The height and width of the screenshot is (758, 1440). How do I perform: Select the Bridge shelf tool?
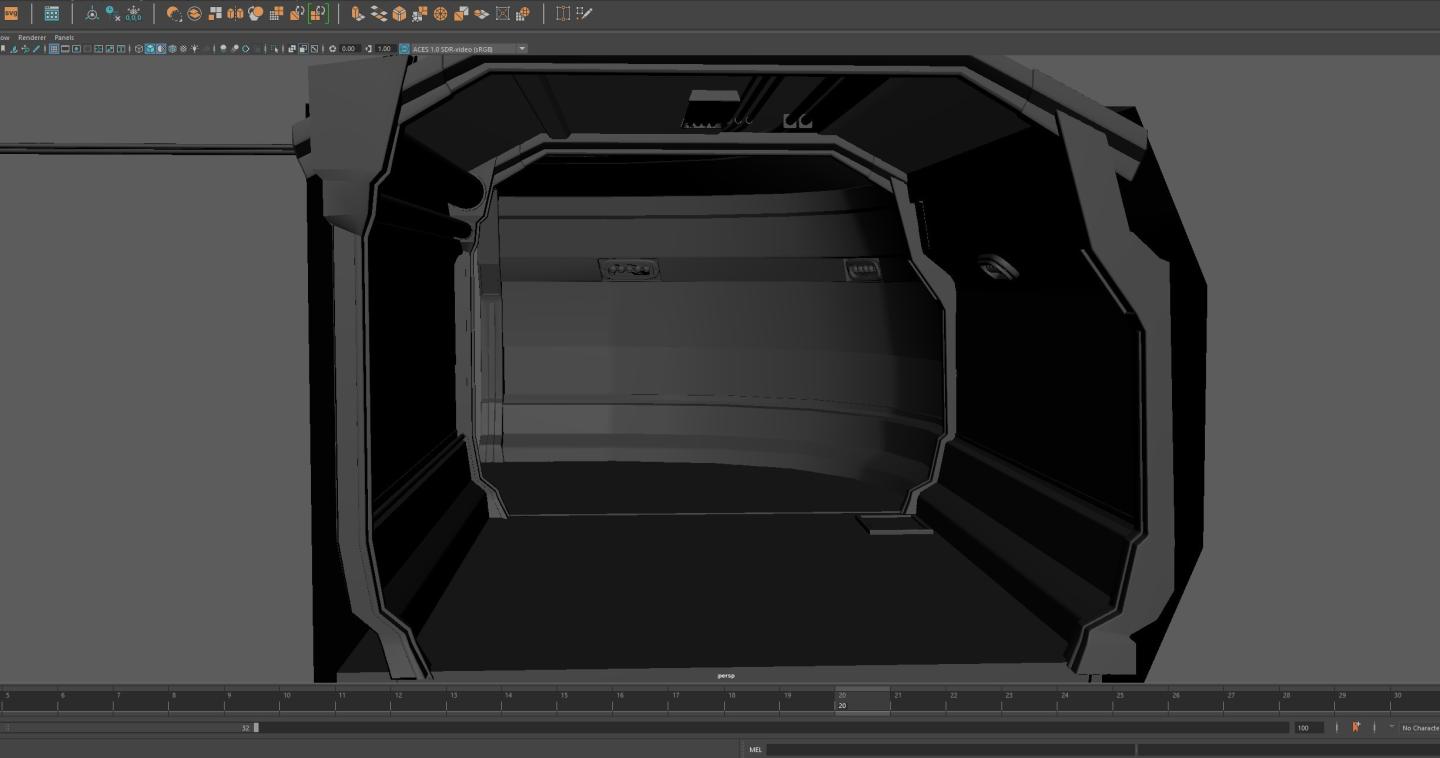pos(379,14)
